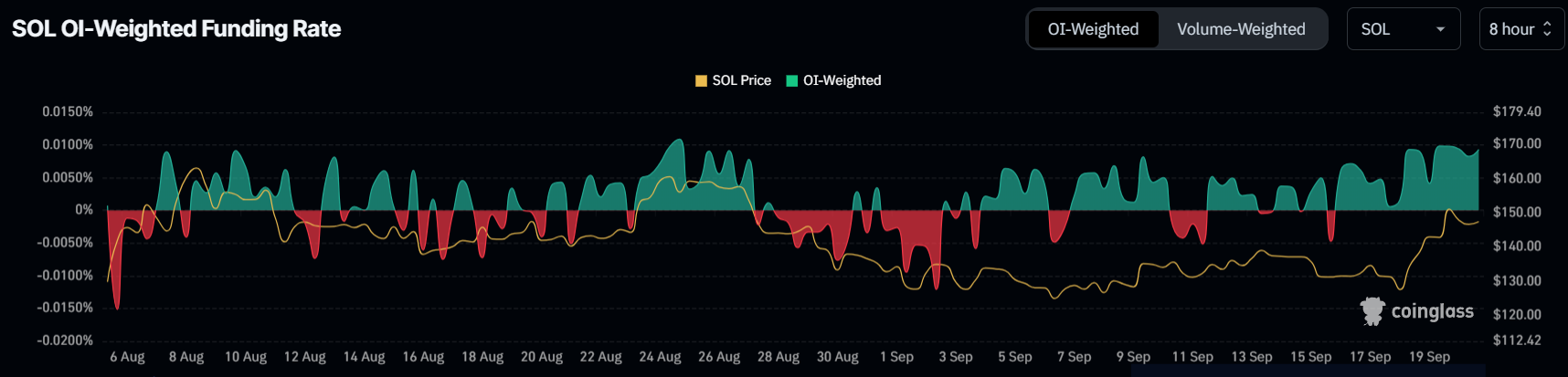Click the 8 hour up-down chevron icon

point(1547,29)
